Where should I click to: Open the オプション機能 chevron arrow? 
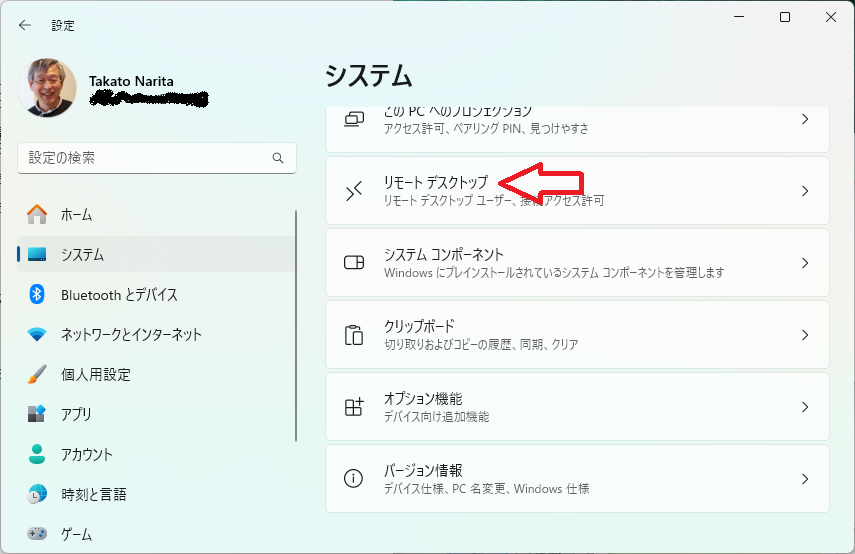805,407
